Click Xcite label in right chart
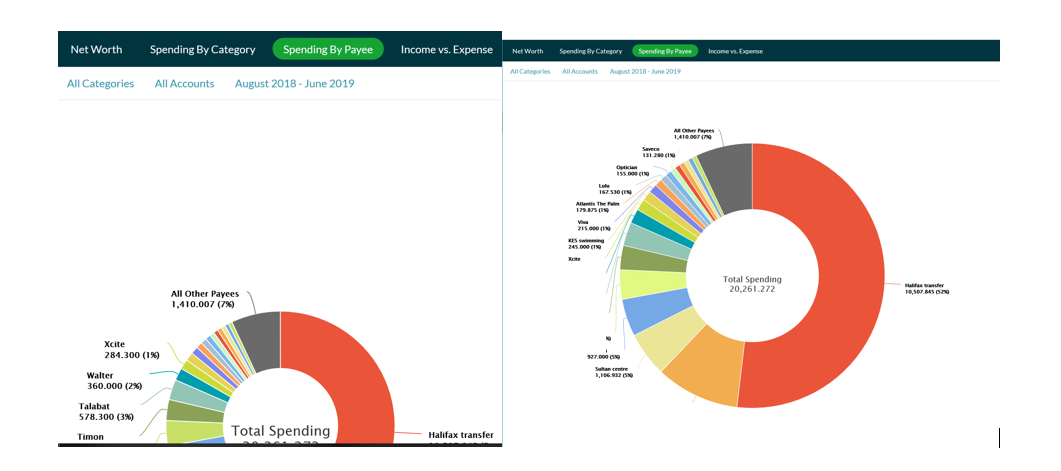1061x471 pixels. coord(574,259)
